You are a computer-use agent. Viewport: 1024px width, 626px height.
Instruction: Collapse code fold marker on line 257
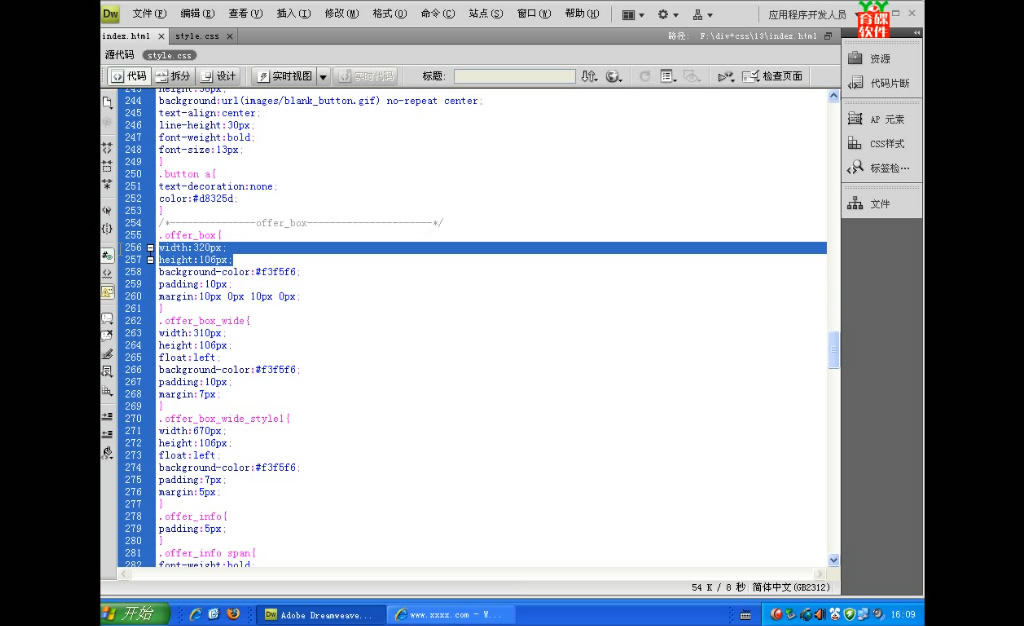[x=150, y=260]
